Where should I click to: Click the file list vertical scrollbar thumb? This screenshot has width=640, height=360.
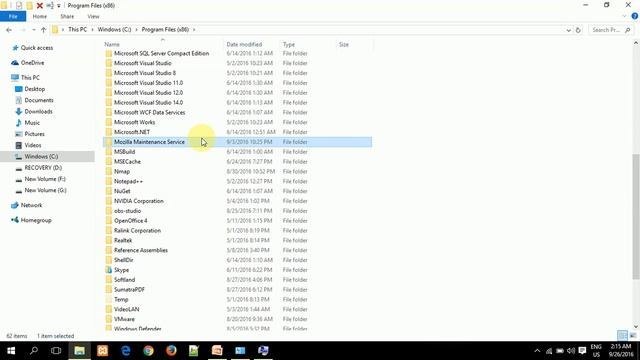pyautogui.click(x=636, y=217)
